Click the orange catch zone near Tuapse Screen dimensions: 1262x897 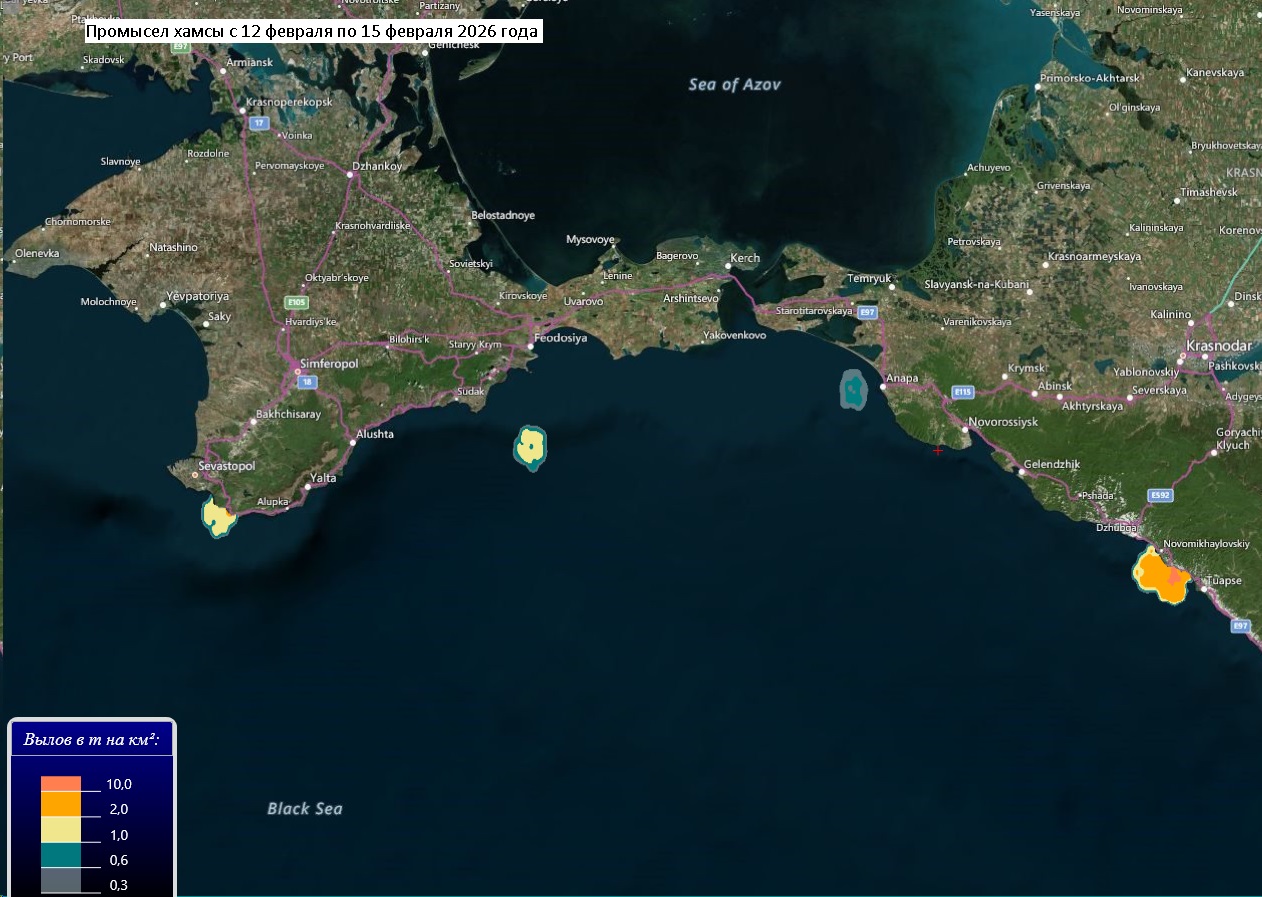click(x=1160, y=575)
